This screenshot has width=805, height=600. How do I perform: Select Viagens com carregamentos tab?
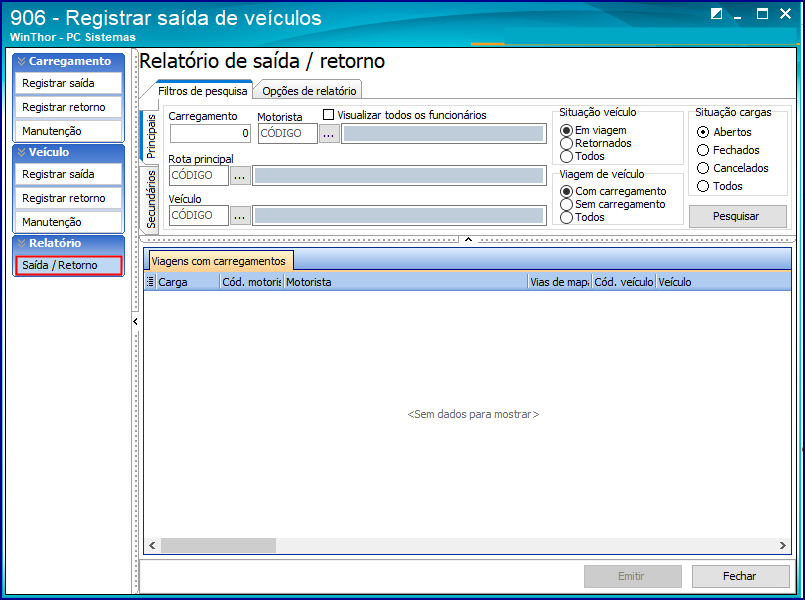(219, 261)
